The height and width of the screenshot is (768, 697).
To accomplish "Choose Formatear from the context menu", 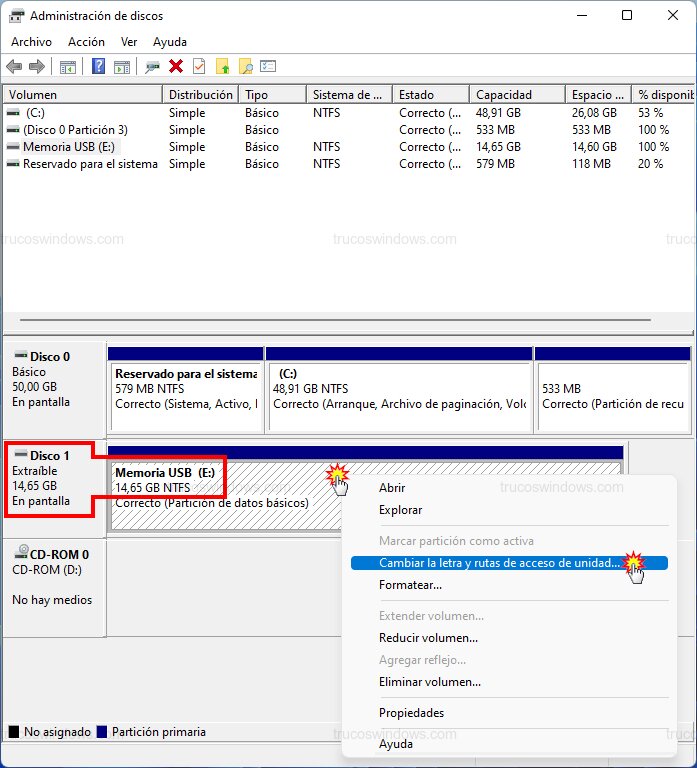I will 410,585.
